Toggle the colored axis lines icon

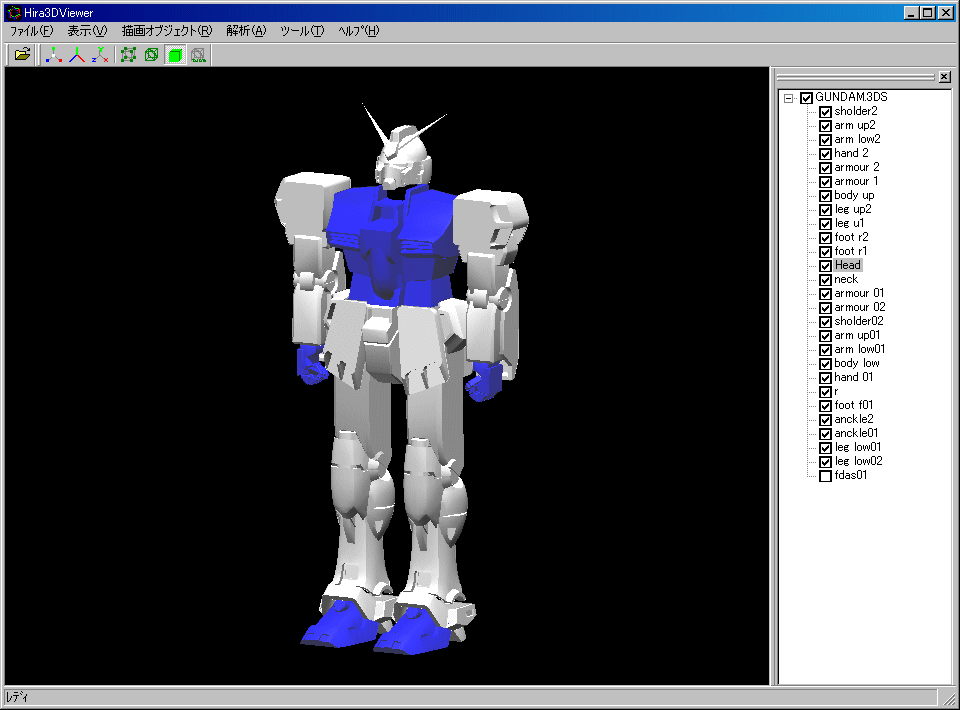tap(77, 55)
